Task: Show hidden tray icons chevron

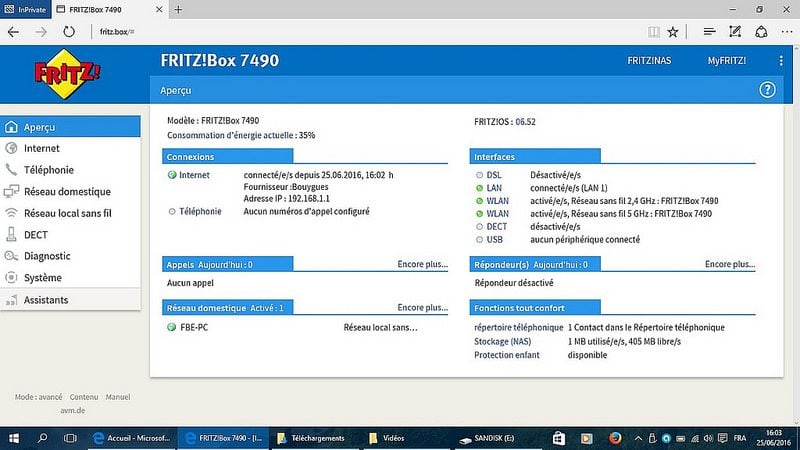Action: click(638, 438)
